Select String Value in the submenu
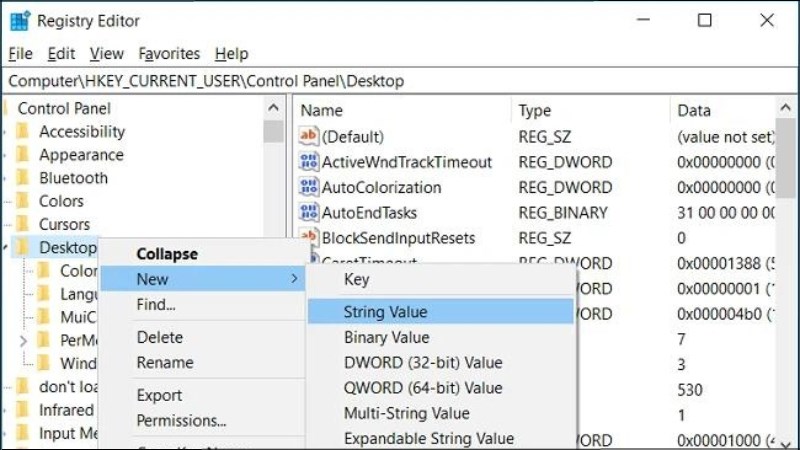The width and height of the screenshot is (800, 450). [x=441, y=312]
